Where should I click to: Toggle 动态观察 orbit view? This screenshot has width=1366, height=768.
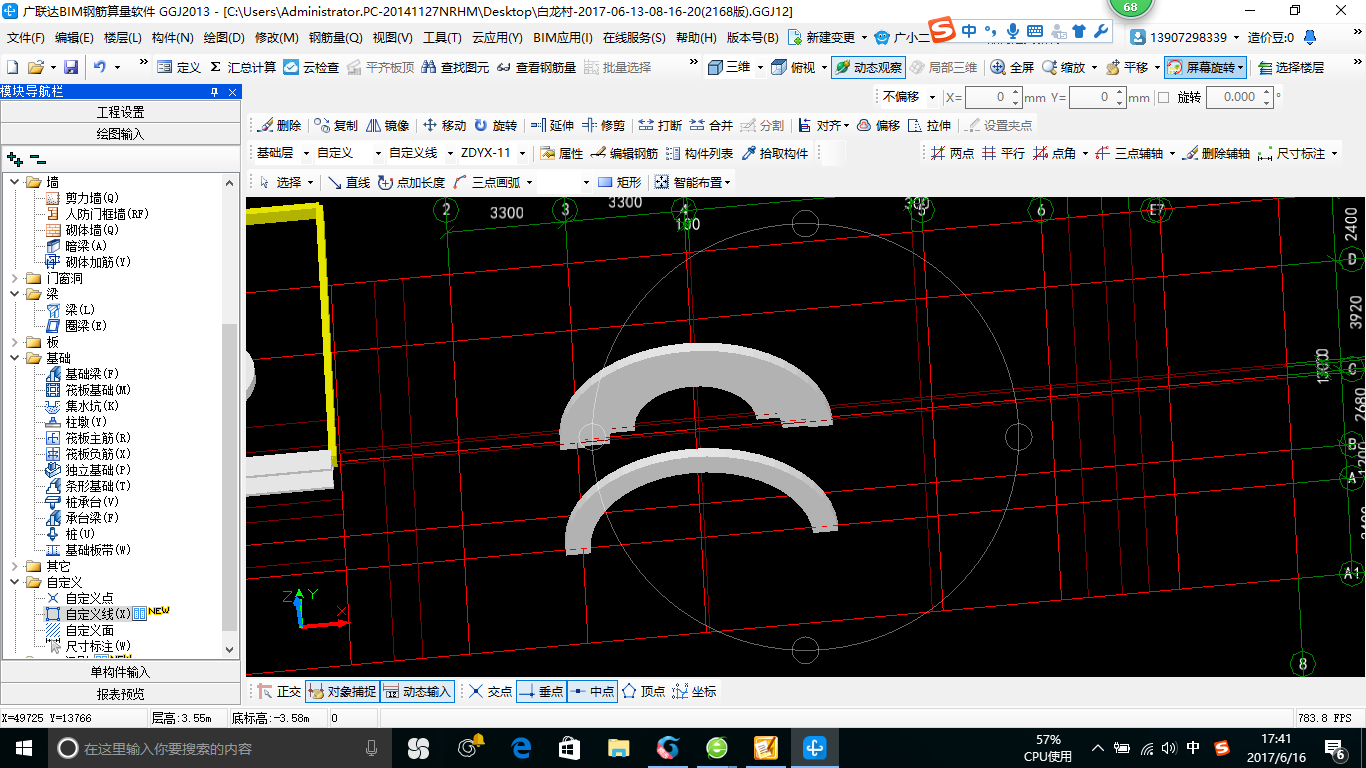tap(868, 67)
